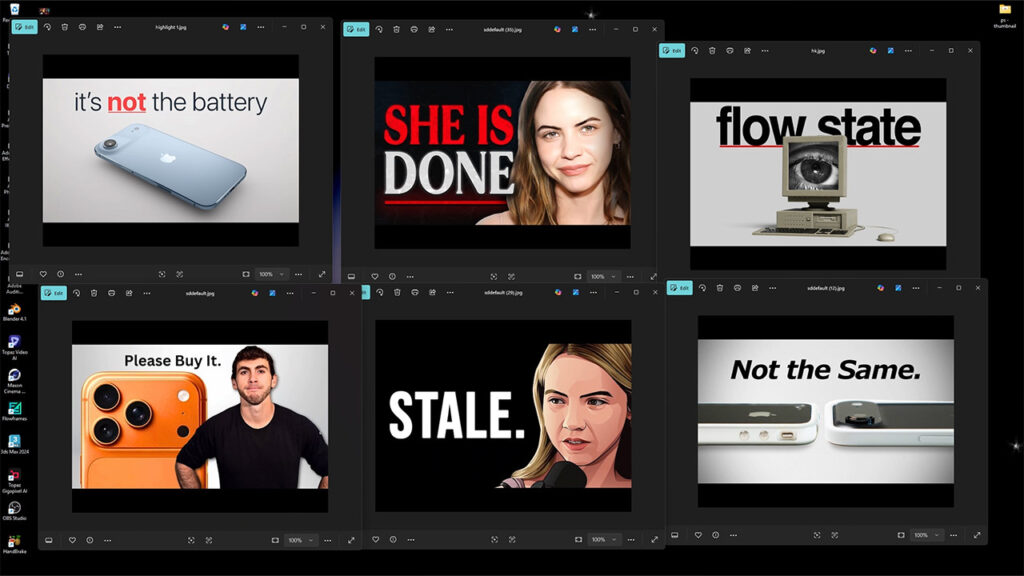Click Edit button in sddefault.jpg window
Viewport: 1024px width, 576px height.
coord(54,293)
